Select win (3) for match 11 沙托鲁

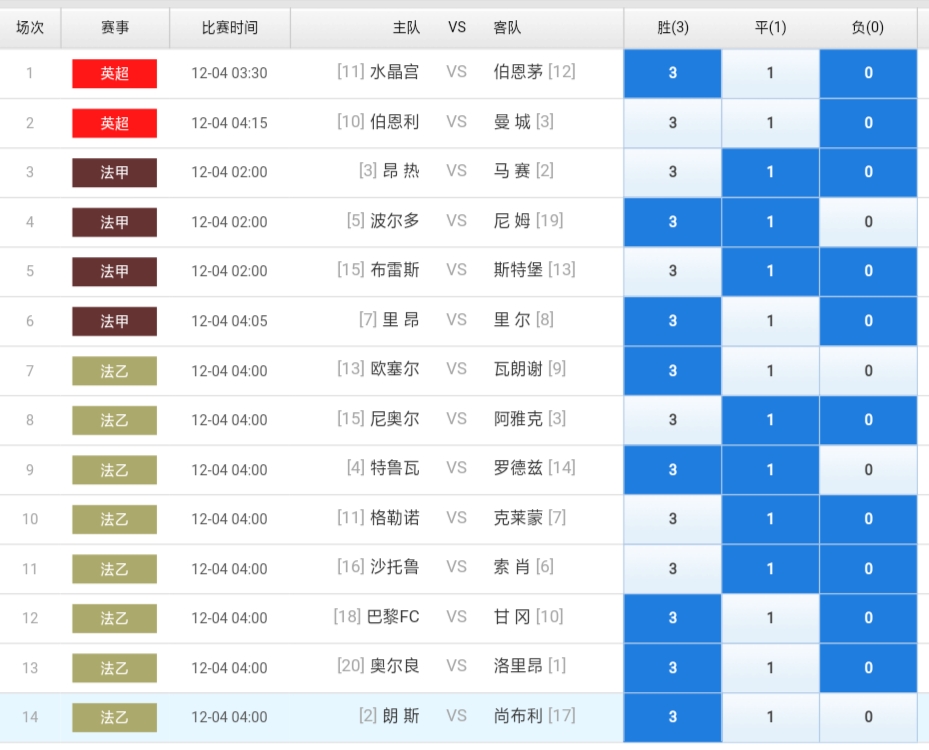[x=672, y=569]
